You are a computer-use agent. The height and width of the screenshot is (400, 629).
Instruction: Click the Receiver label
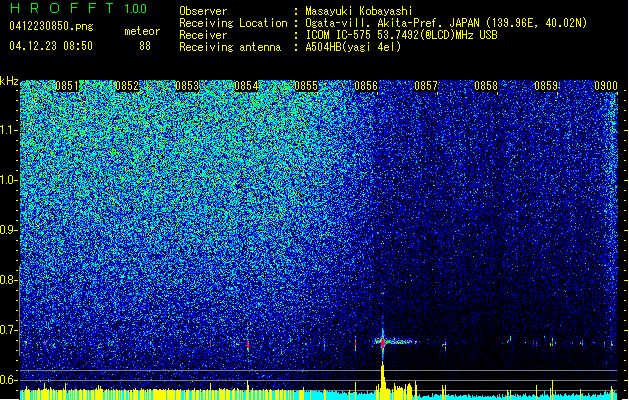pyautogui.click(x=203, y=35)
